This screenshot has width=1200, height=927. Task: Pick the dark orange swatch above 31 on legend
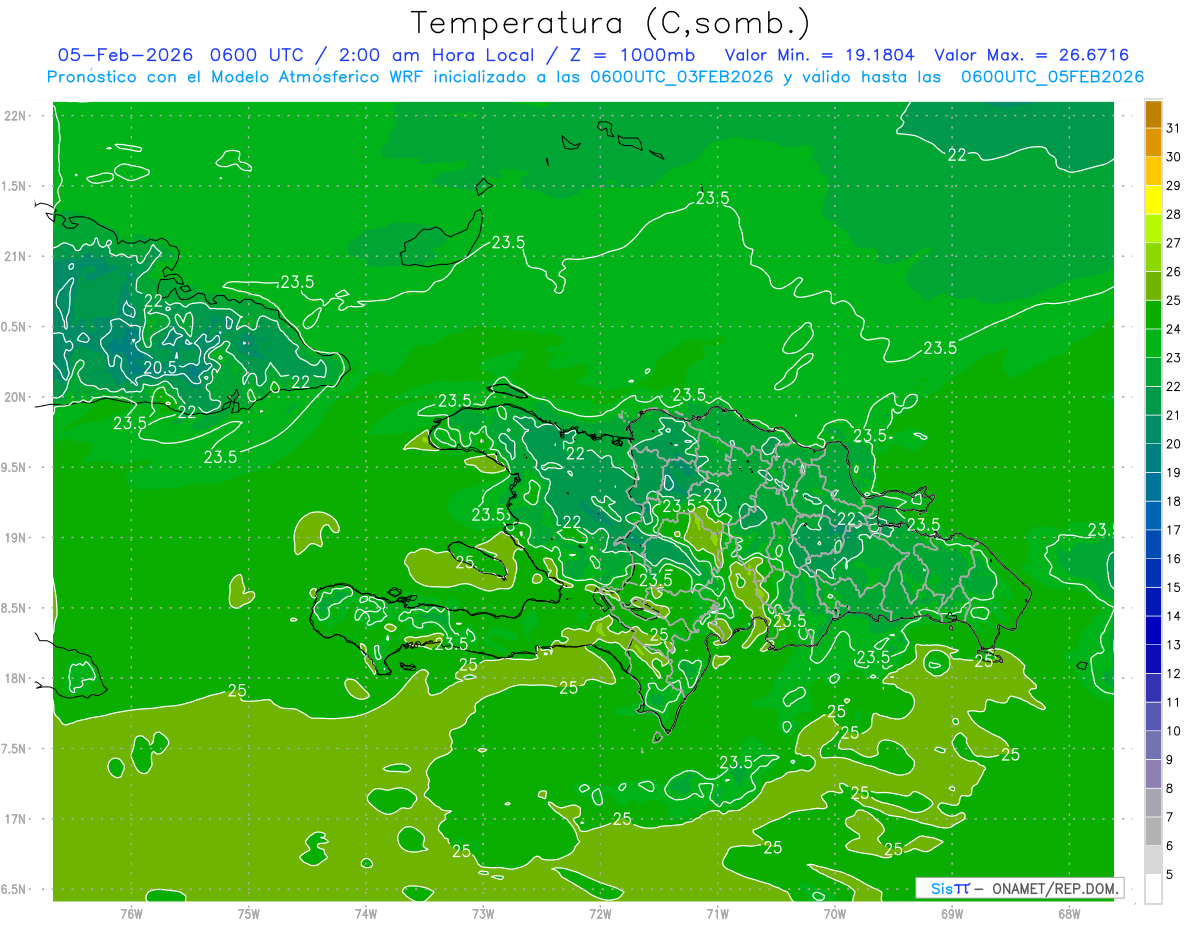click(1153, 114)
